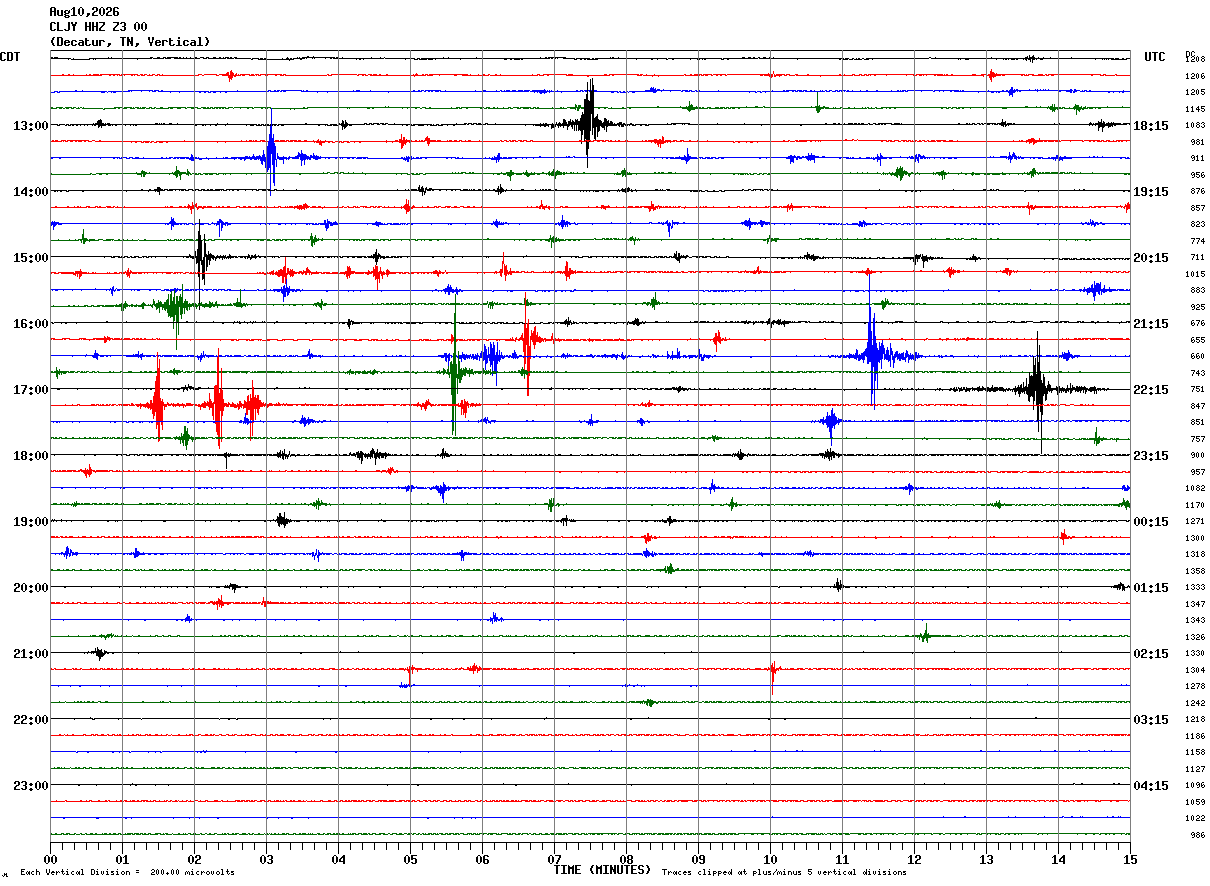
Task: Click the blue spike near 03 minutes
Action: tap(270, 157)
